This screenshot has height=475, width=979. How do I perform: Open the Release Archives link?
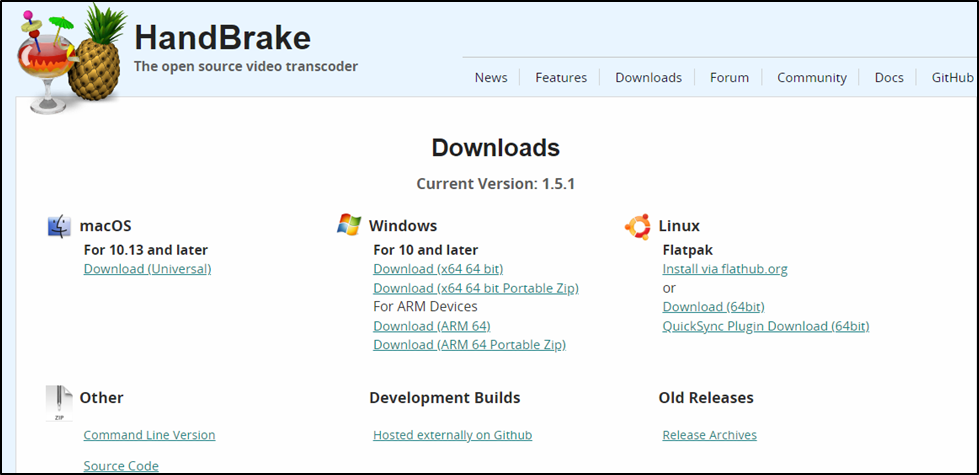[x=709, y=435]
